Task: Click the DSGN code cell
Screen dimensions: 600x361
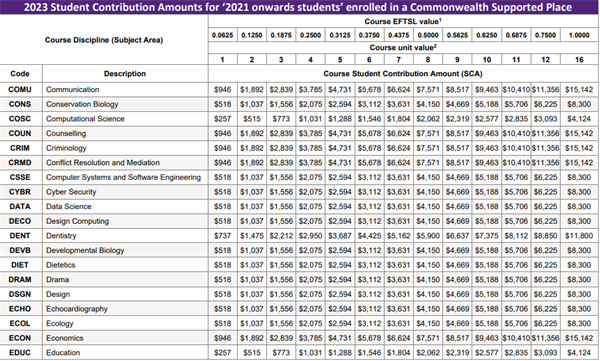Action: tap(20, 294)
